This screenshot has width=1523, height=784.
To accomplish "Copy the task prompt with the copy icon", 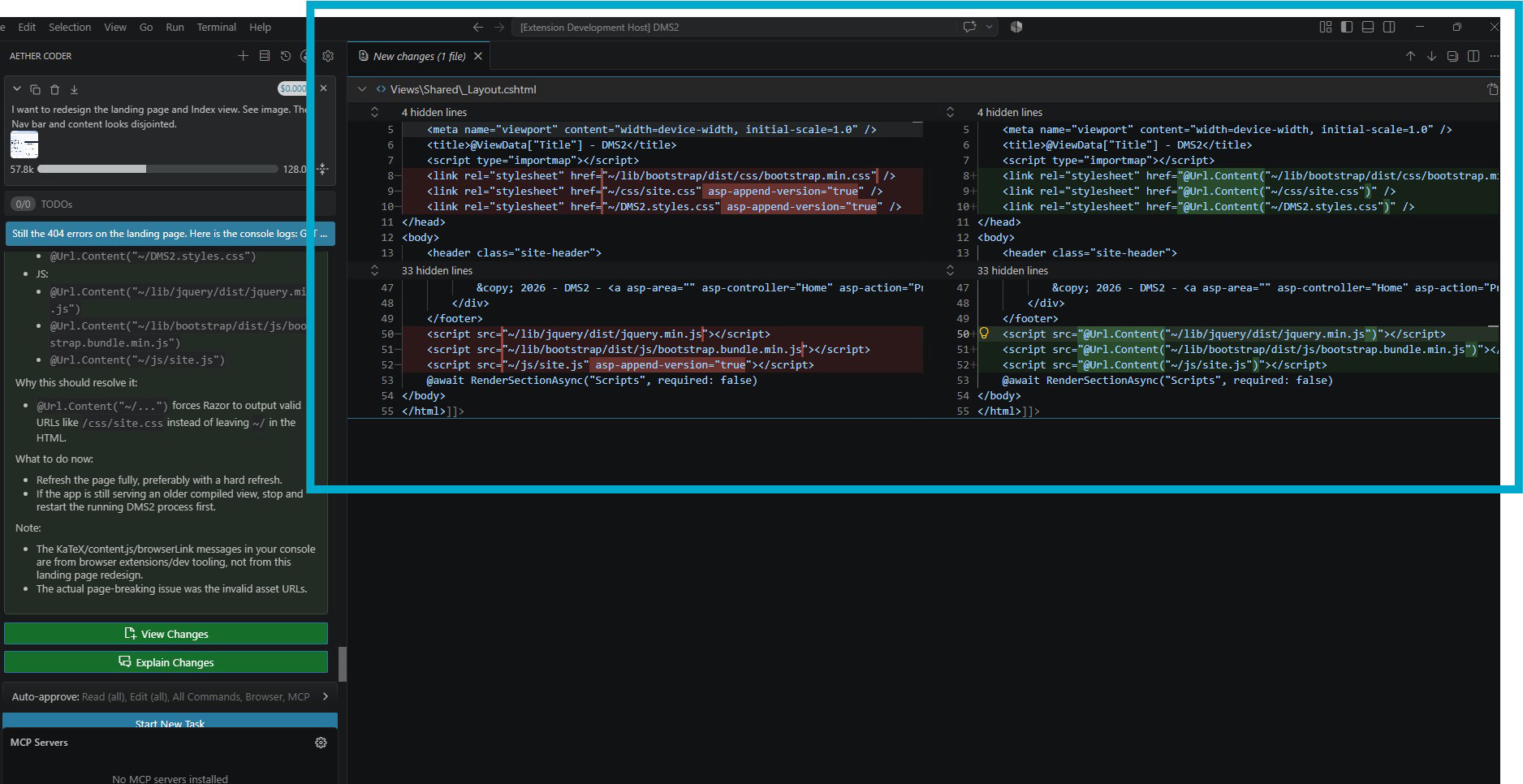I will (x=35, y=89).
